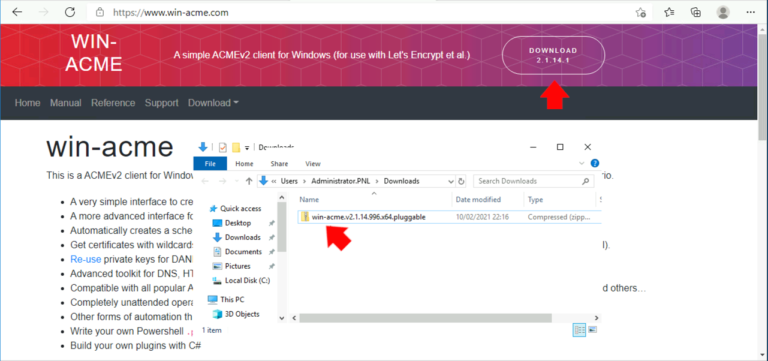
Task: Open Pictures in navigation pane
Action: pos(238,266)
